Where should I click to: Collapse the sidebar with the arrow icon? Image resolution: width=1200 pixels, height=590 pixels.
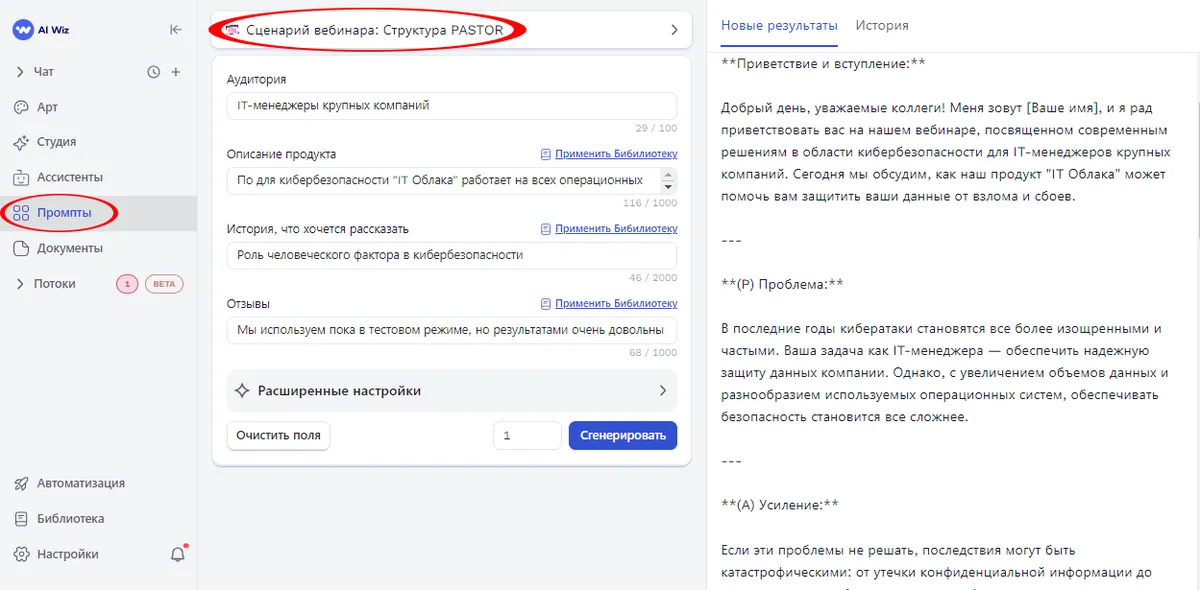(x=175, y=30)
